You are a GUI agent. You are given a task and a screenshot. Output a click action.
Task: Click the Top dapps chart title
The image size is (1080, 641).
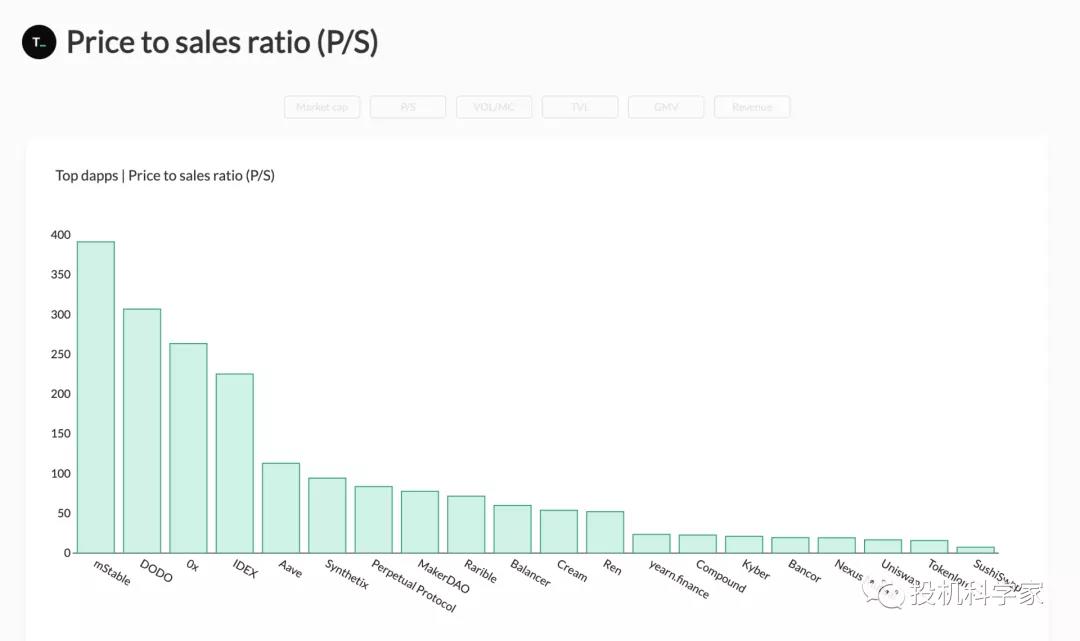(165, 176)
